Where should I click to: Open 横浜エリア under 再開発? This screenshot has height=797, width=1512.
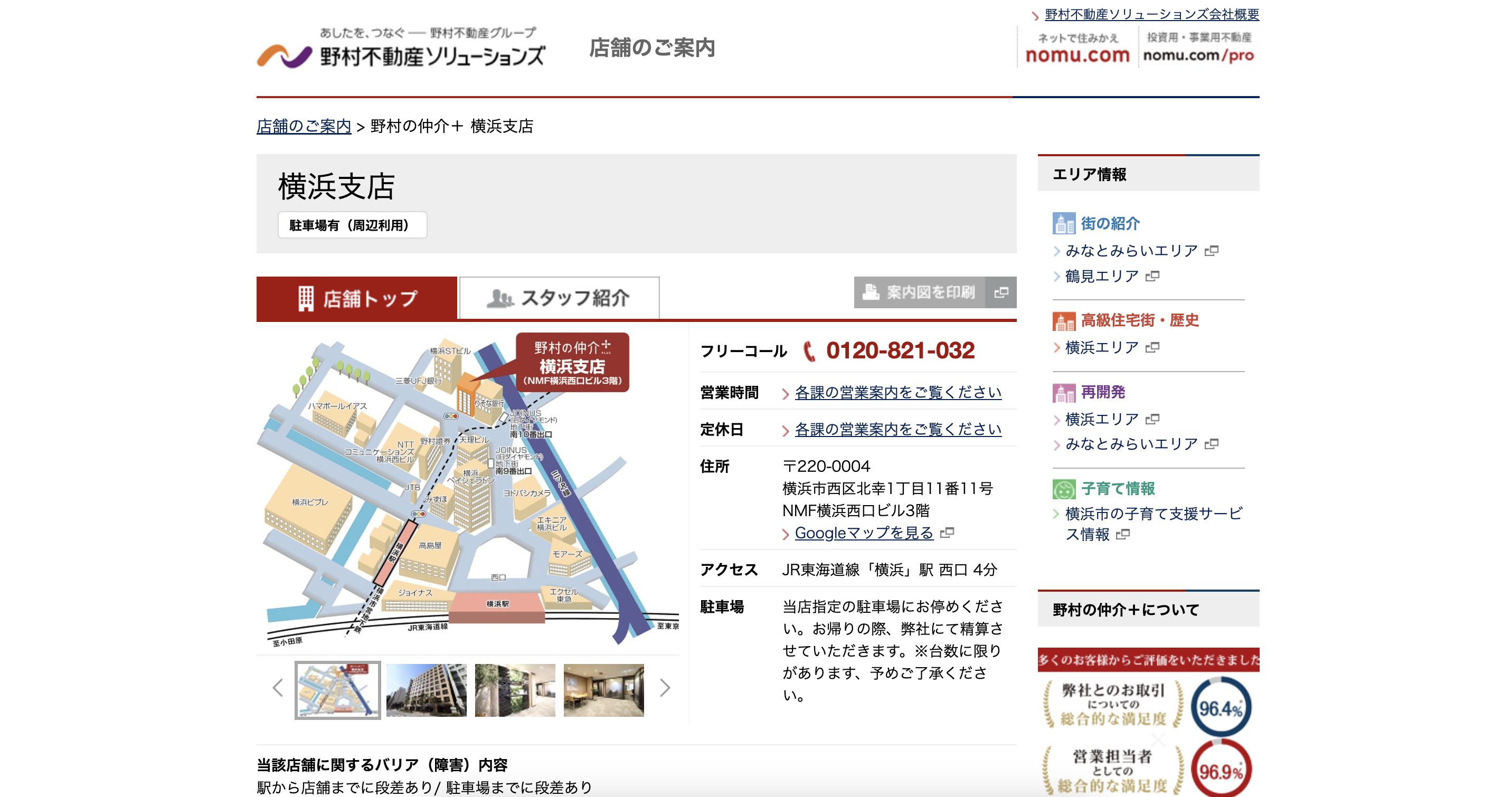(1102, 420)
